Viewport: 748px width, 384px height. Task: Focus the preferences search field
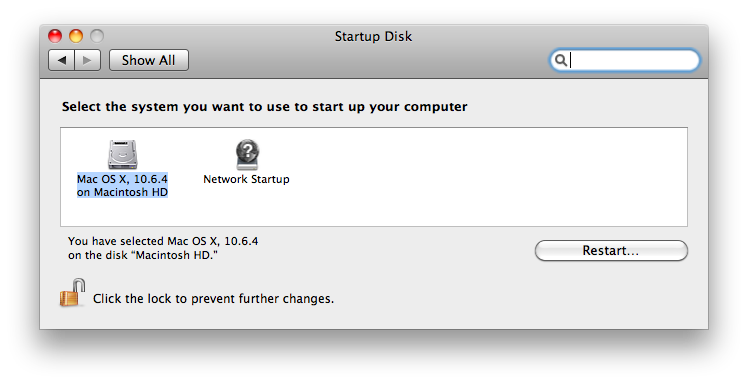pyautogui.click(x=625, y=60)
